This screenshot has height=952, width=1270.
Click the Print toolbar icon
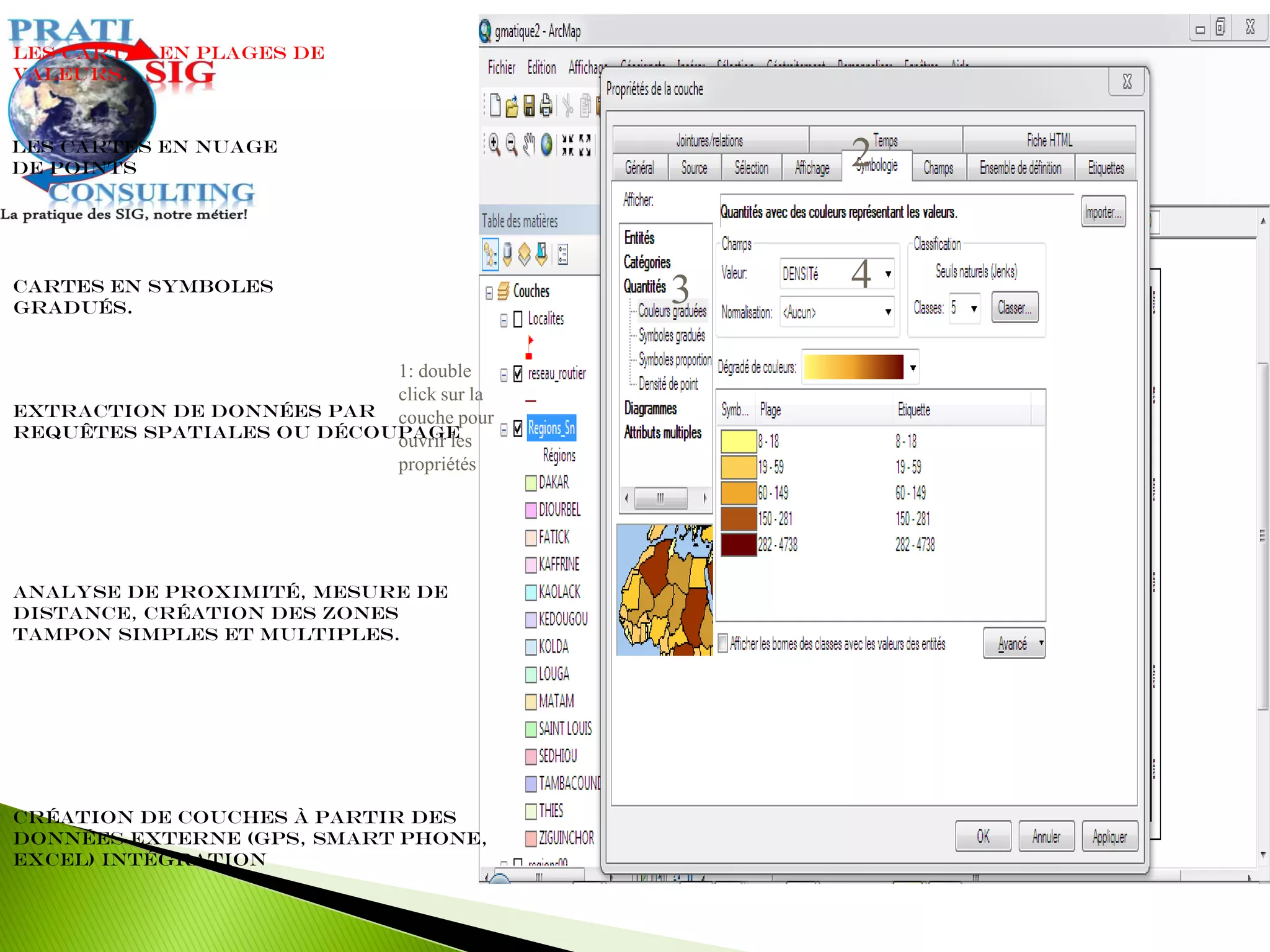(x=546, y=106)
